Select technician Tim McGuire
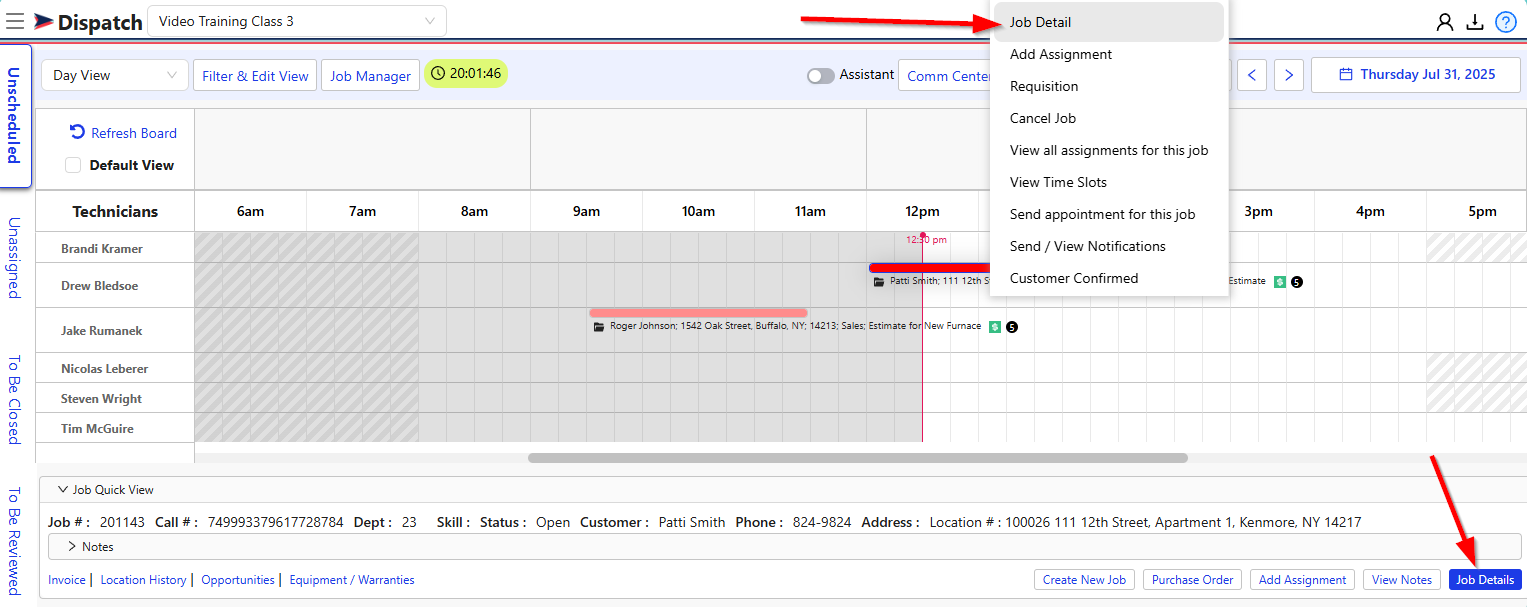 pos(97,429)
